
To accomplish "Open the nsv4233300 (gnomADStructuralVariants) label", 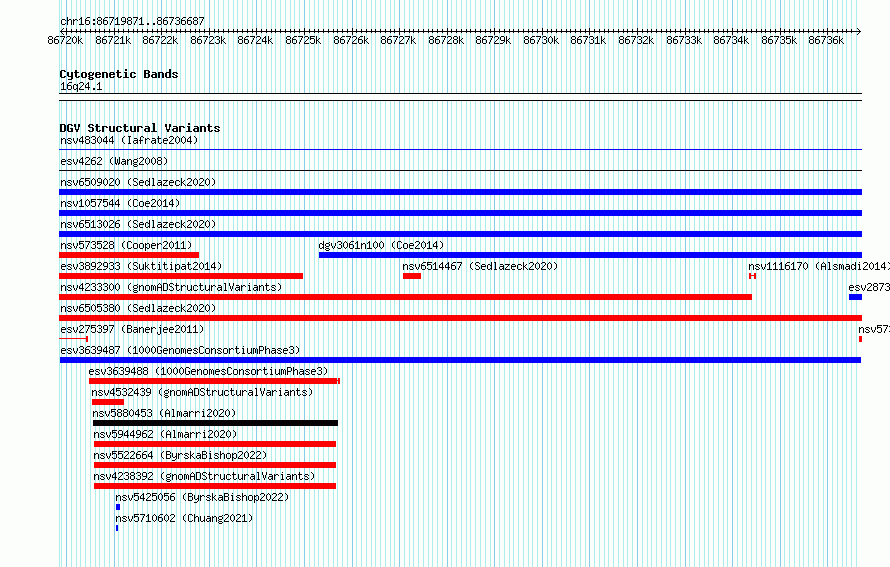I will pos(171,287).
